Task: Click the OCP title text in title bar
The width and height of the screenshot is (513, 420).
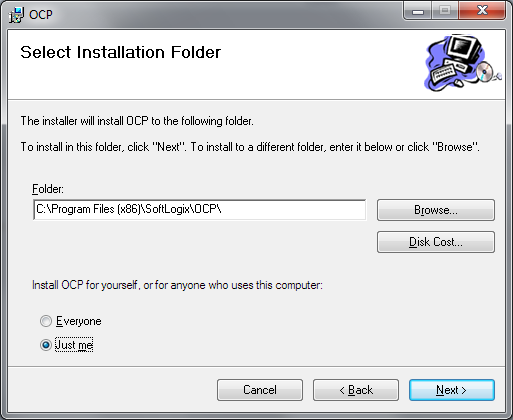Action: click(41, 15)
